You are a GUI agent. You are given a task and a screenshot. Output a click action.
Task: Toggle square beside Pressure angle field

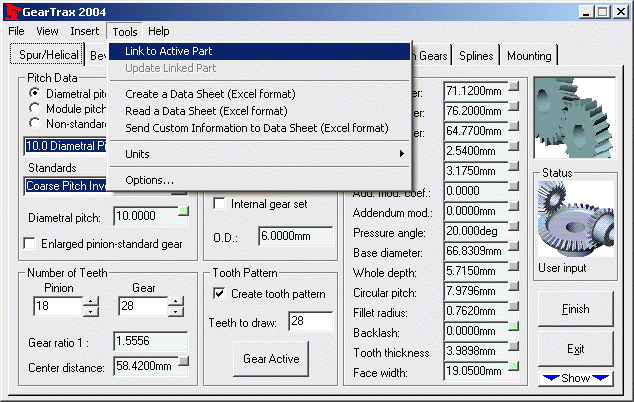pyautogui.click(x=514, y=226)
